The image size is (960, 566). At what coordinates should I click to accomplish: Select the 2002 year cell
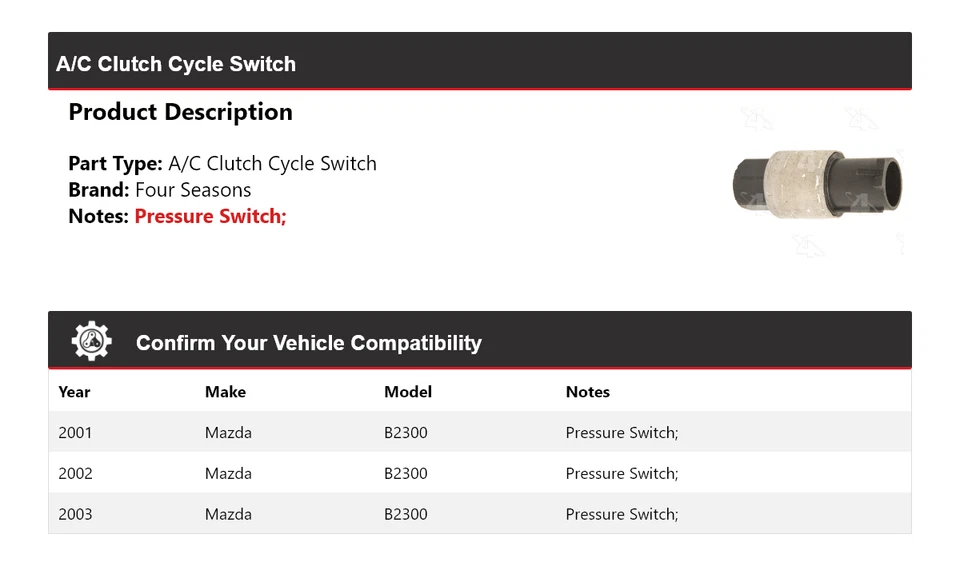pyautogui.click(x=75, y=473)
